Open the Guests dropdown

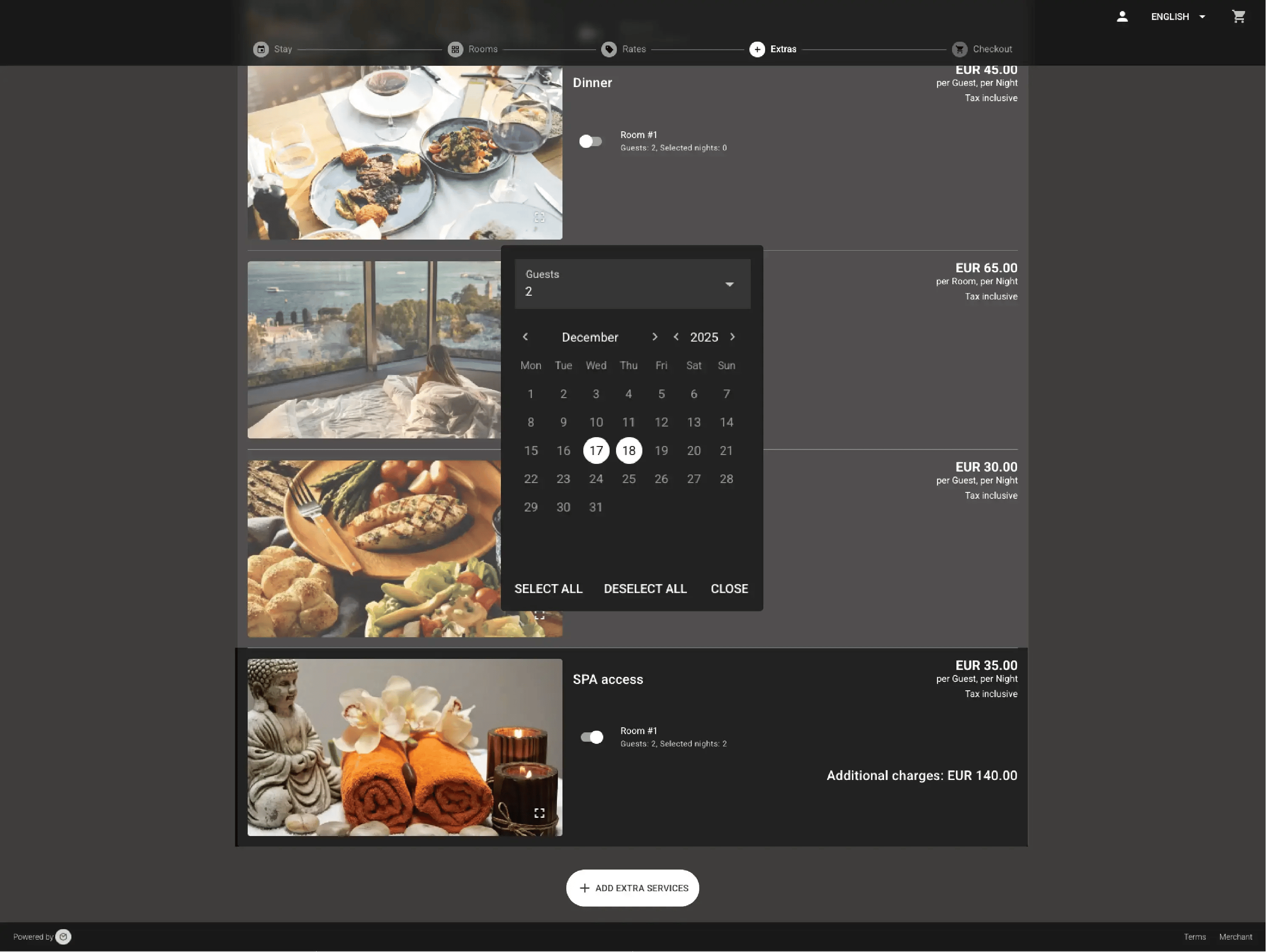click(632, 284)
